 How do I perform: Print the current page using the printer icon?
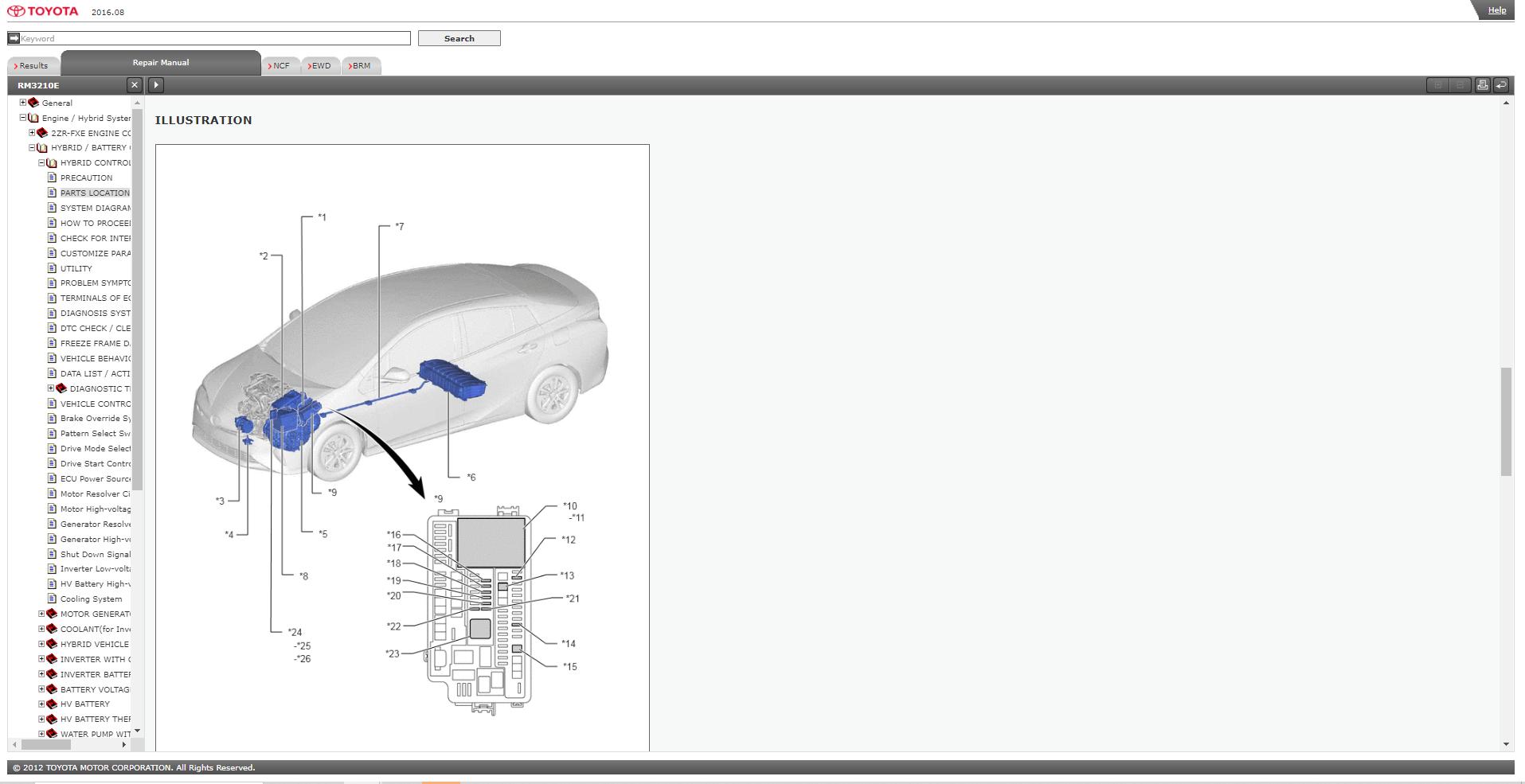pyautogui.click(x=1482, y=85)
